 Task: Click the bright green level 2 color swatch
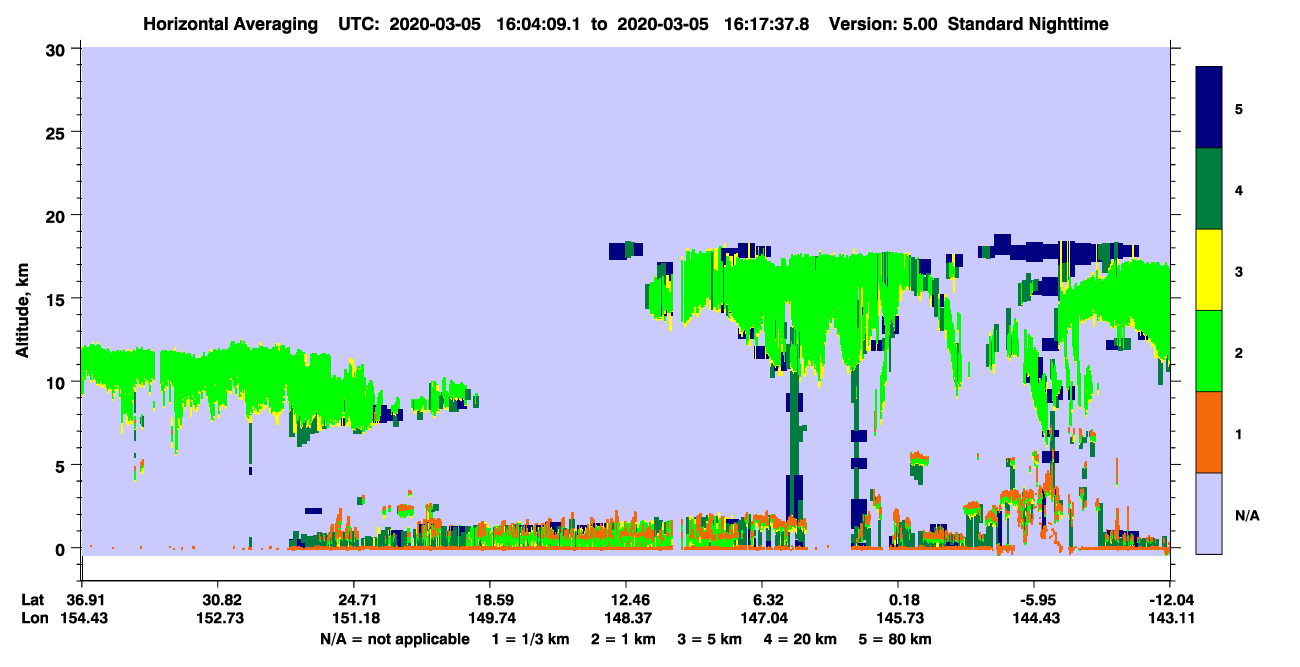[1209, 351]
